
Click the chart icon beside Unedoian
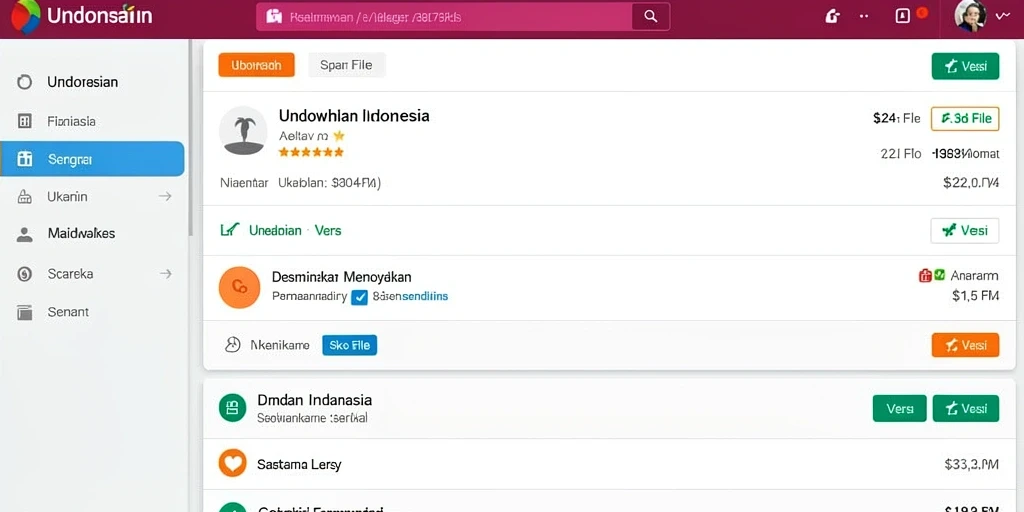click(x=230, y=230)
